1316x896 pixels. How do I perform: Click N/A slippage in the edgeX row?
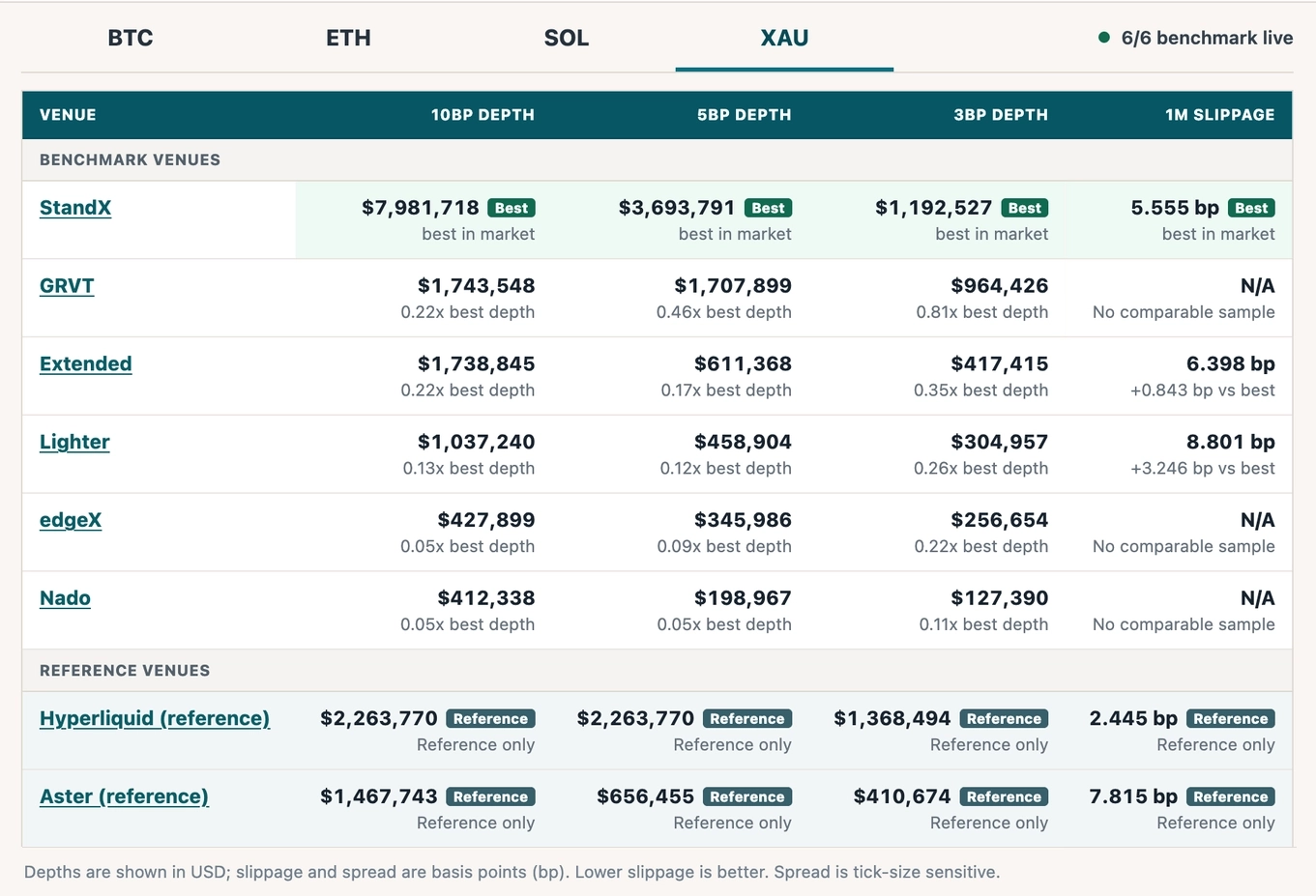1257,520
